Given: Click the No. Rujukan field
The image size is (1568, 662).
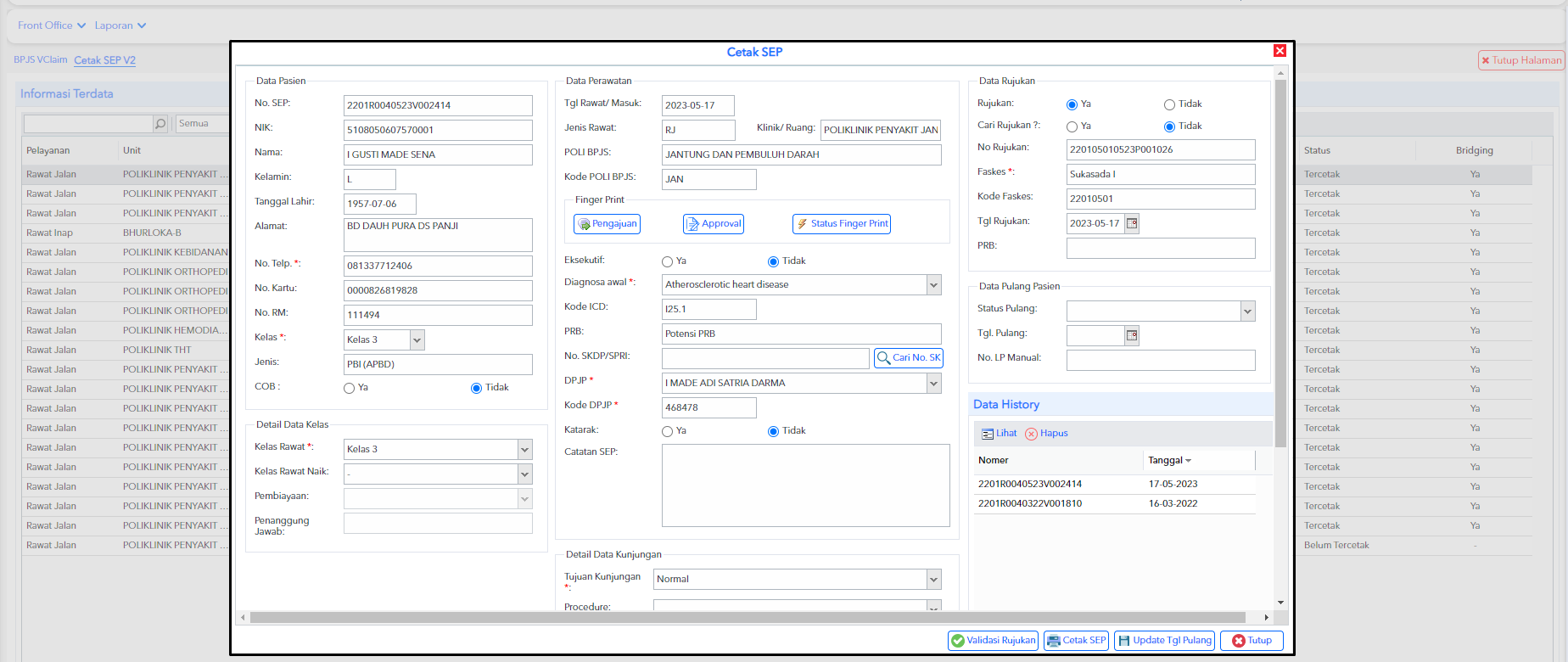Looking at the screenshot, I should pos(1161,150).
